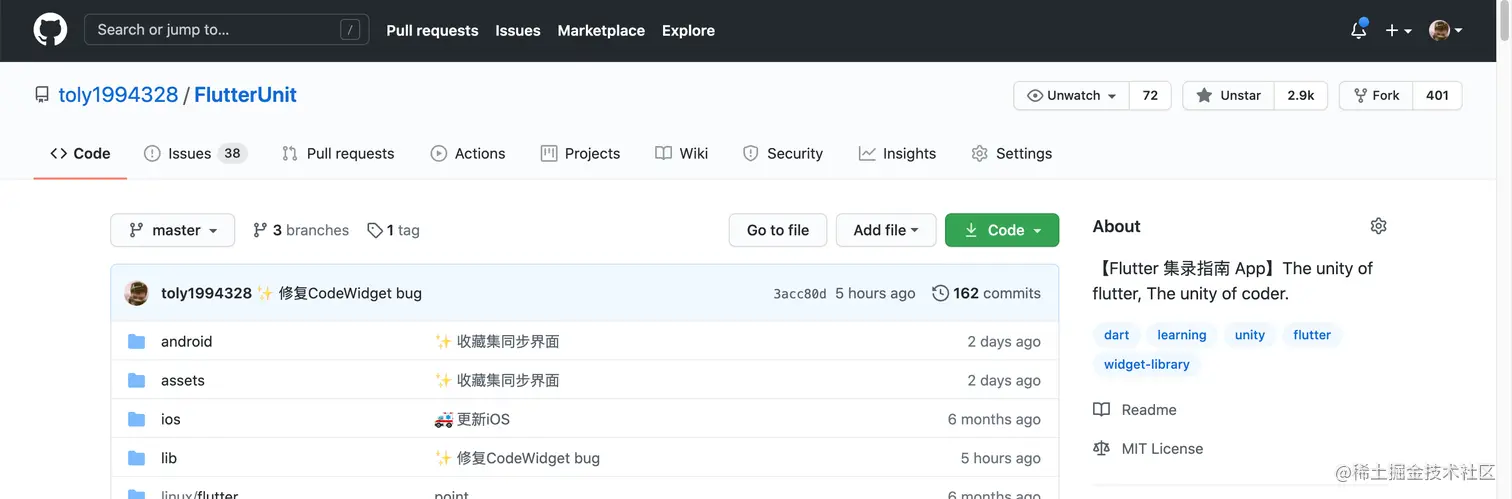
Task: View the 162 commits history
Action: click(x=986, y=293)
